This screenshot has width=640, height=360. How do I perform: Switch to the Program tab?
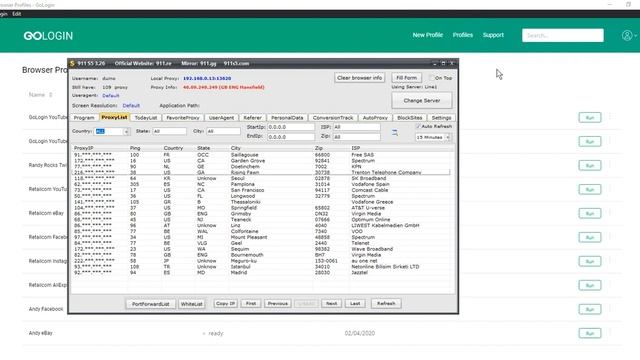[x=84, y=118]
